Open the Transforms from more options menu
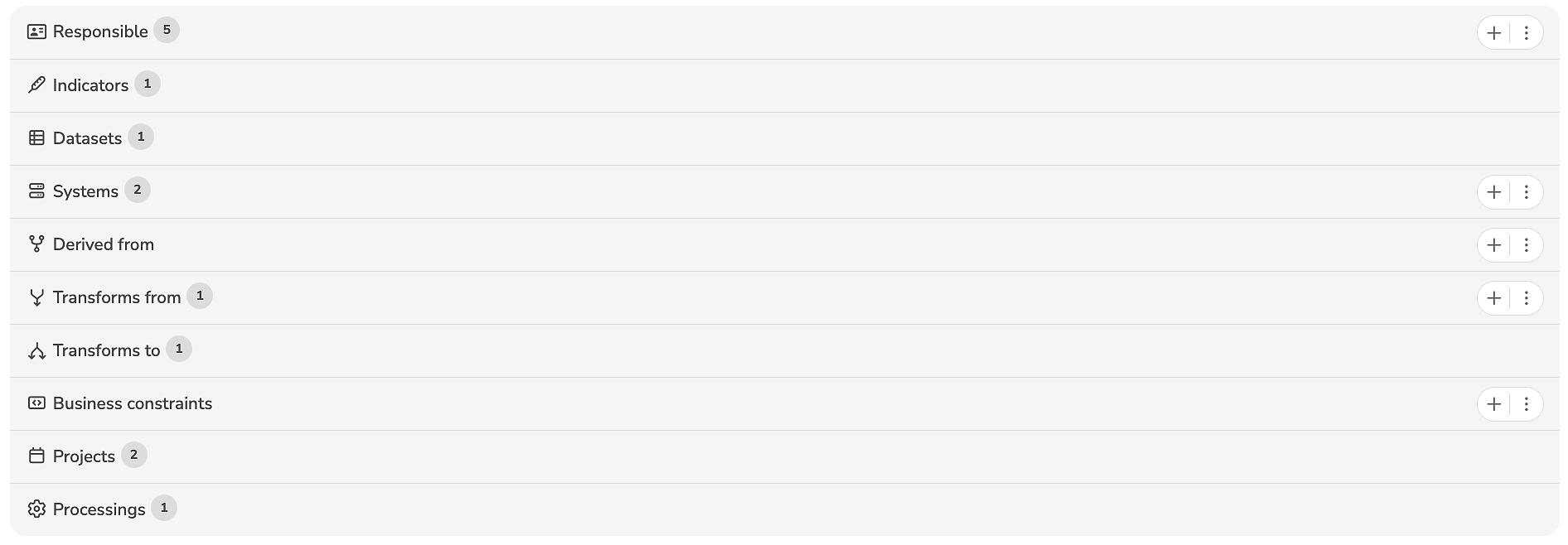This screenshot has width=1568, height=545. coord(1526,298)
